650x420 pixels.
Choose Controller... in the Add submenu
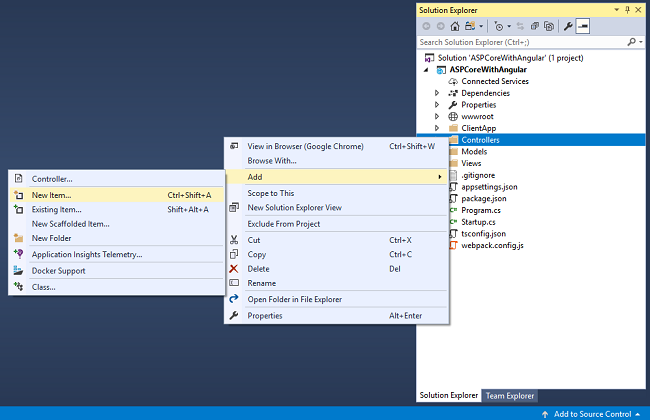click(116, 179)
